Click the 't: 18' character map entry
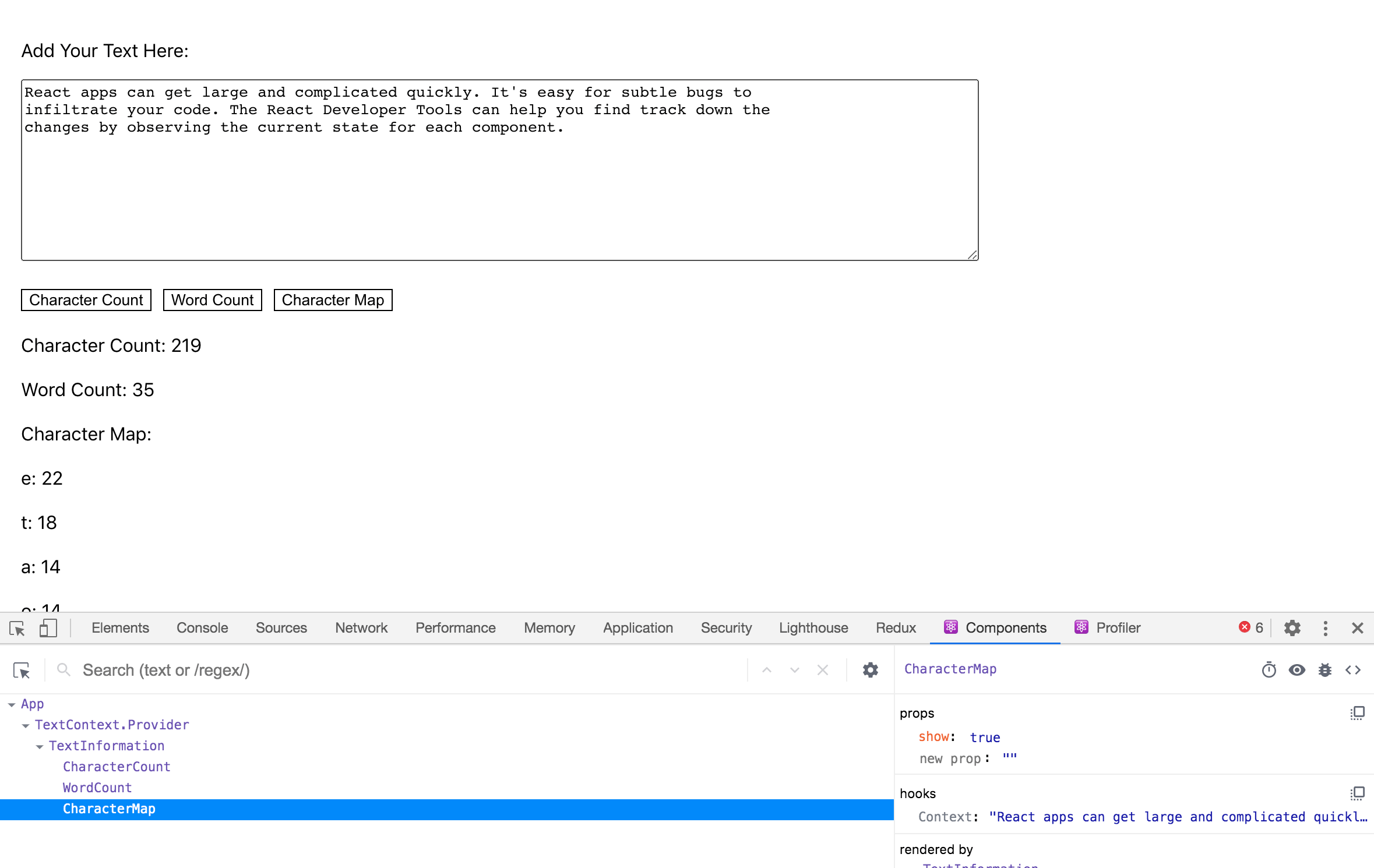Screen dimensions: 1374x868 [39, 523]
